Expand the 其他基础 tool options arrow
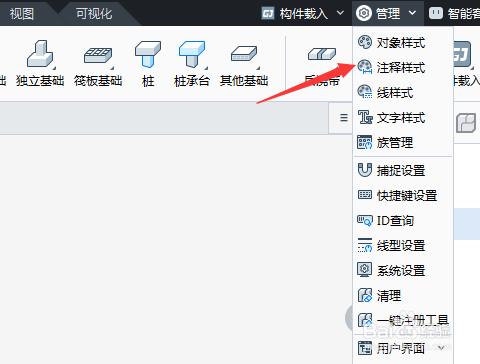 click(258, 68)
